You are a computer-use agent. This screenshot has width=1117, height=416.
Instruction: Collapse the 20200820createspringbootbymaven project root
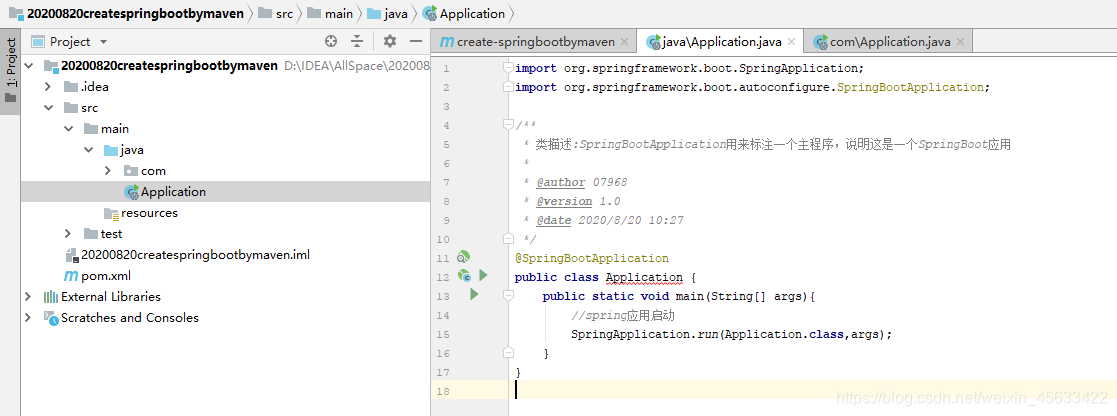tap(28, 66)
